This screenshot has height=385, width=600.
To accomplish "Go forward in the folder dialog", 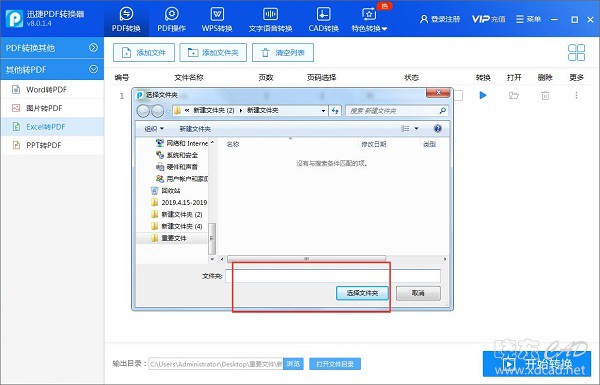I will tap(158, 111).
